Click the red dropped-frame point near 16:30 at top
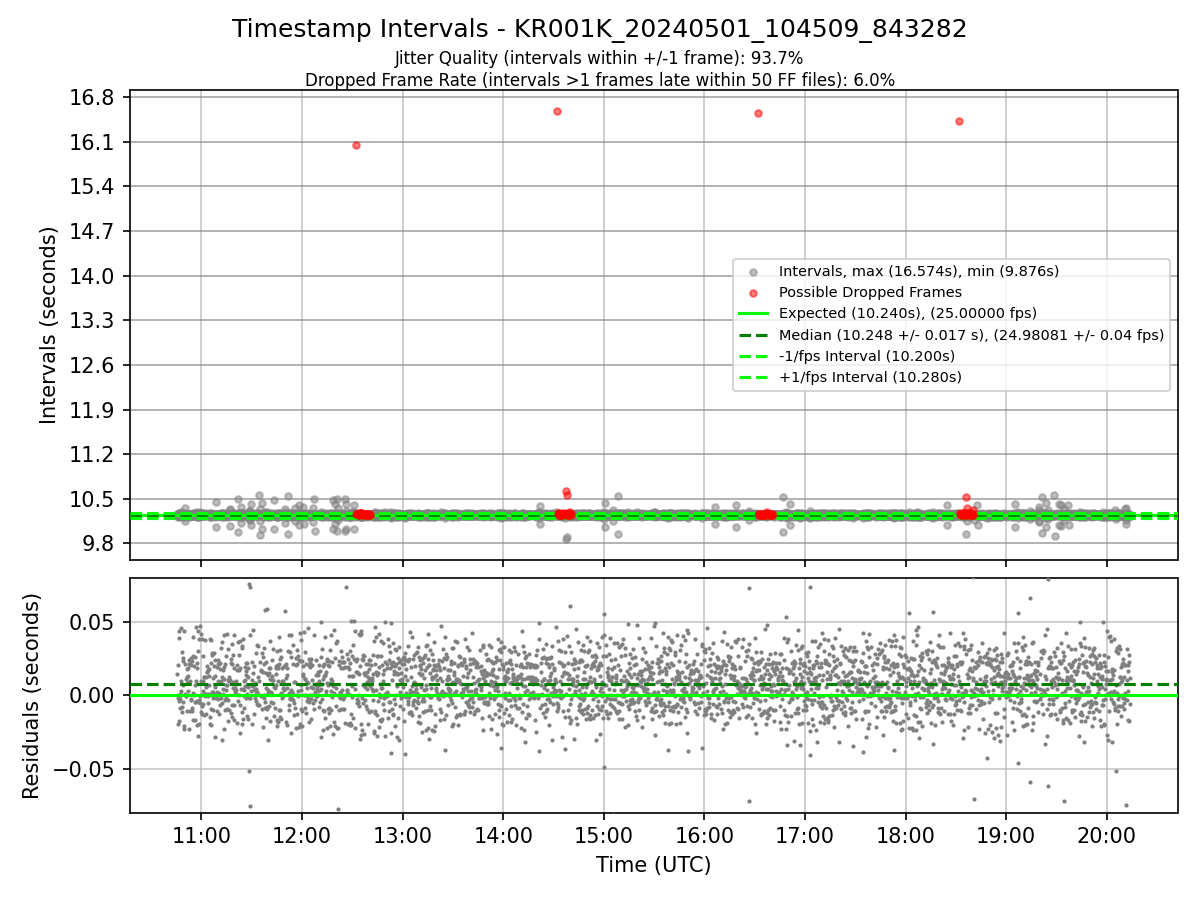The image size is (1200, 900). (758, 113)
